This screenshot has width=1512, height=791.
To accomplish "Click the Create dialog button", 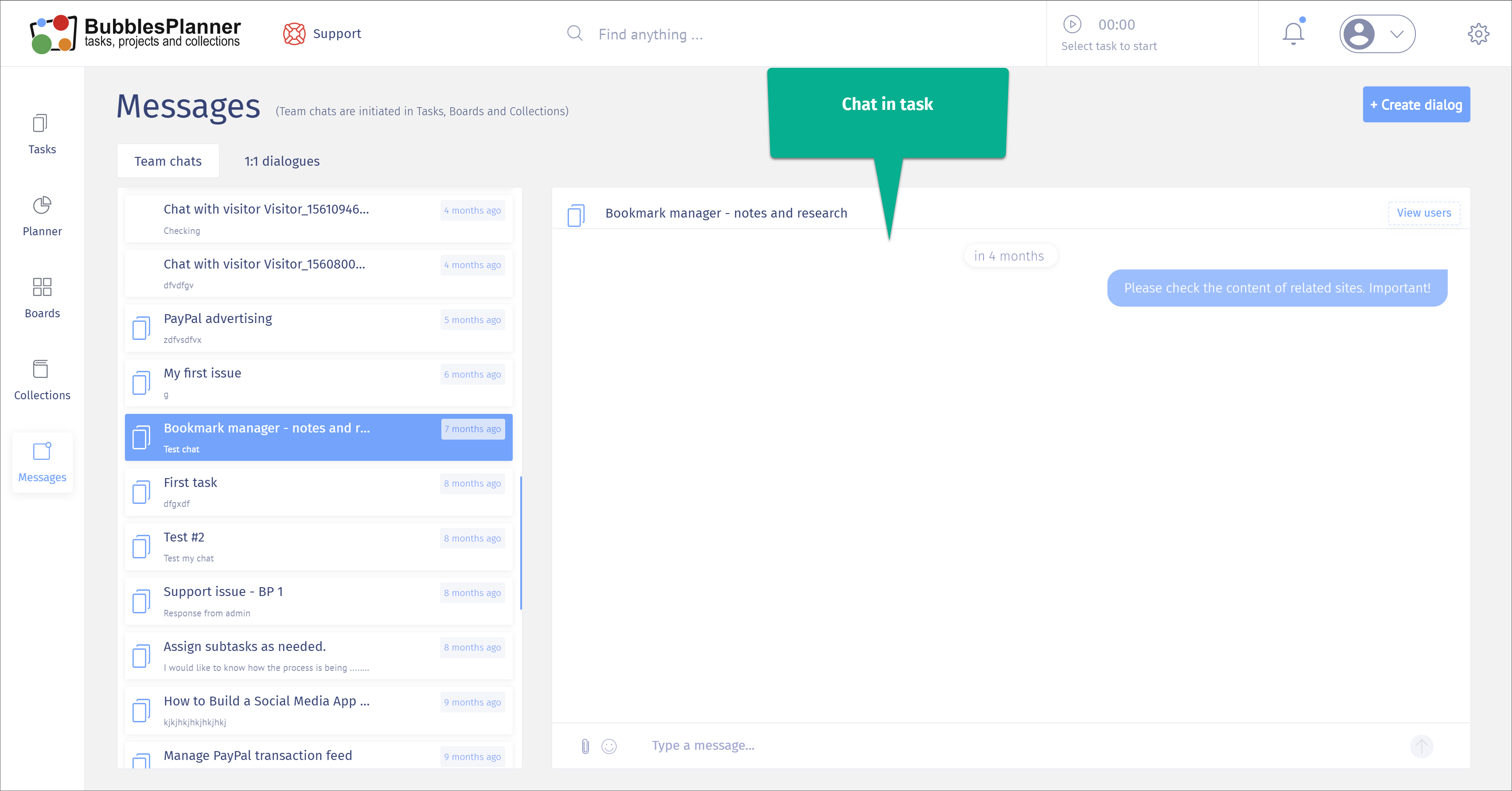I will pos(1416,105).
